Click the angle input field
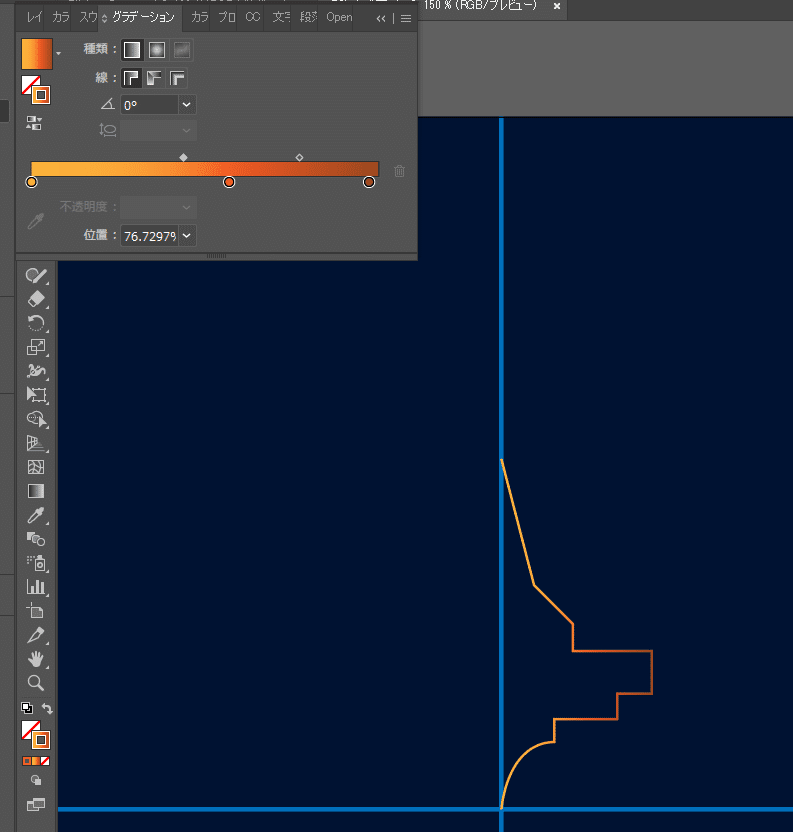 coord(149,105)
